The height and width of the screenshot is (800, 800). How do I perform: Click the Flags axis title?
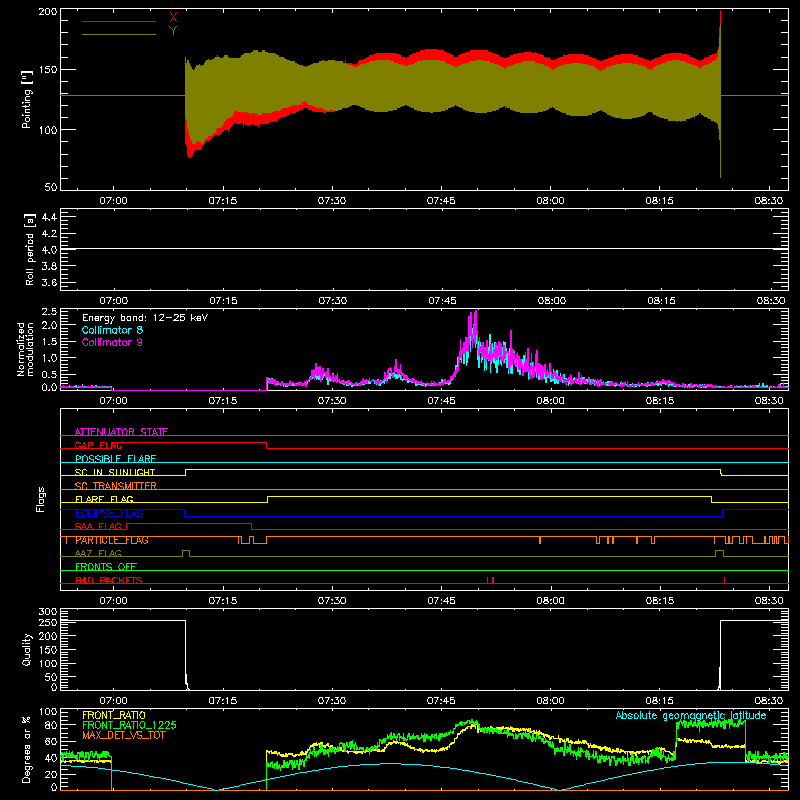40,499
